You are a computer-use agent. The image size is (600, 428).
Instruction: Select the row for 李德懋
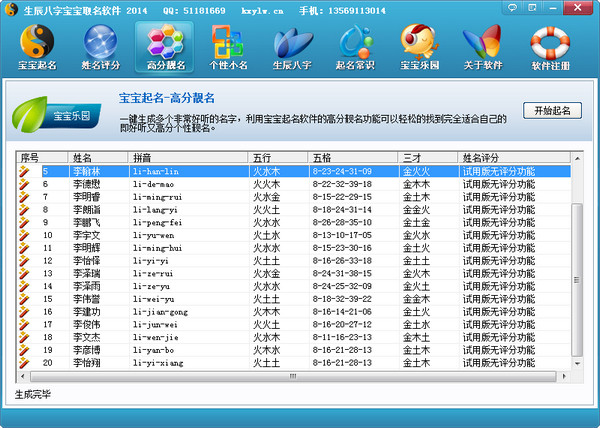click(88, 184)
